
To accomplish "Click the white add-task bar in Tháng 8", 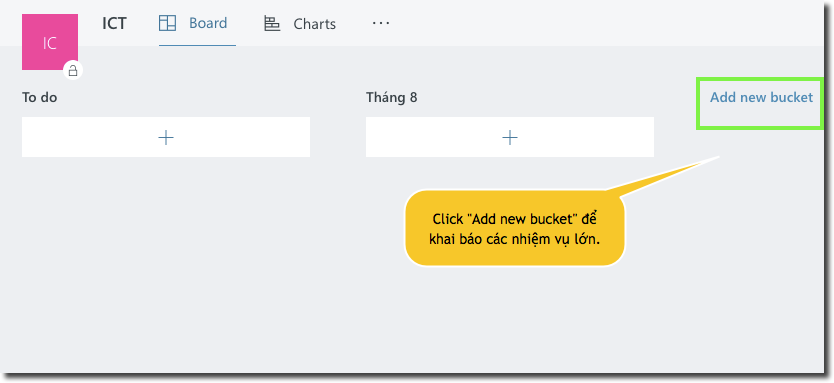I will point(510,137).
